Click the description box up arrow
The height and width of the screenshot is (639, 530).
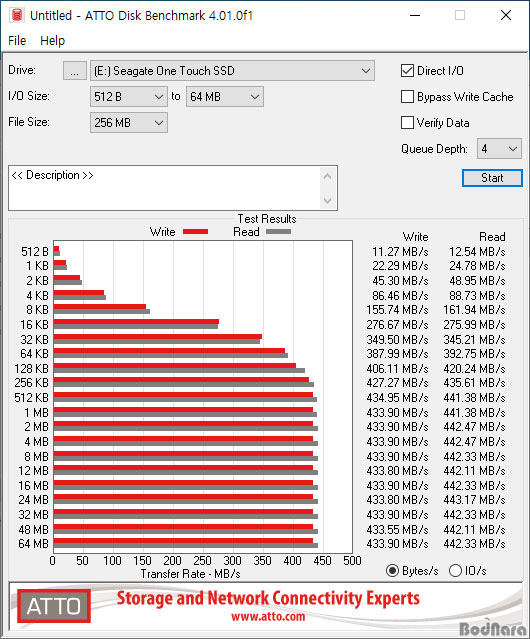(x=328, y=176)
